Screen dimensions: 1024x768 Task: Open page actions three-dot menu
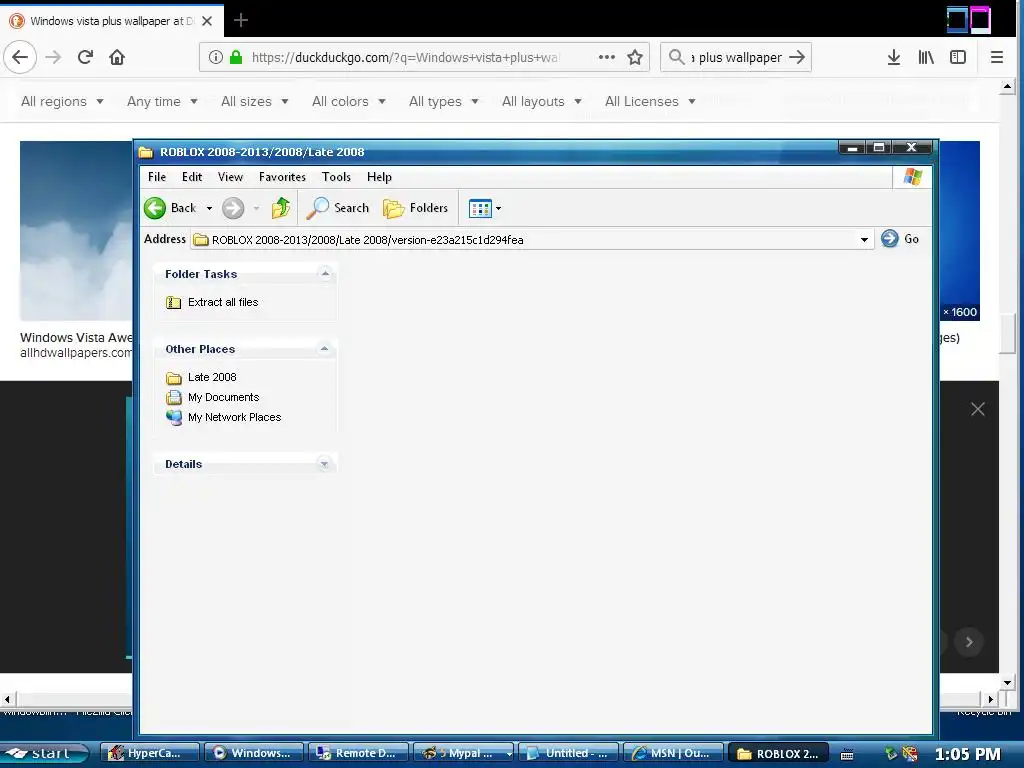pos(607,57)
